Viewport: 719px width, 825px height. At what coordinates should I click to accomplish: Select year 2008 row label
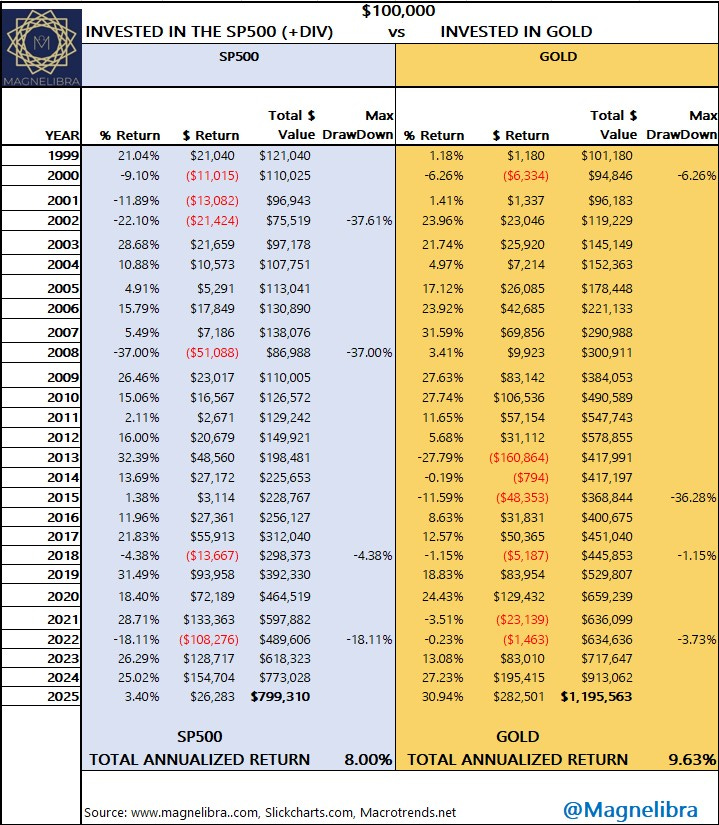[63, 353]
